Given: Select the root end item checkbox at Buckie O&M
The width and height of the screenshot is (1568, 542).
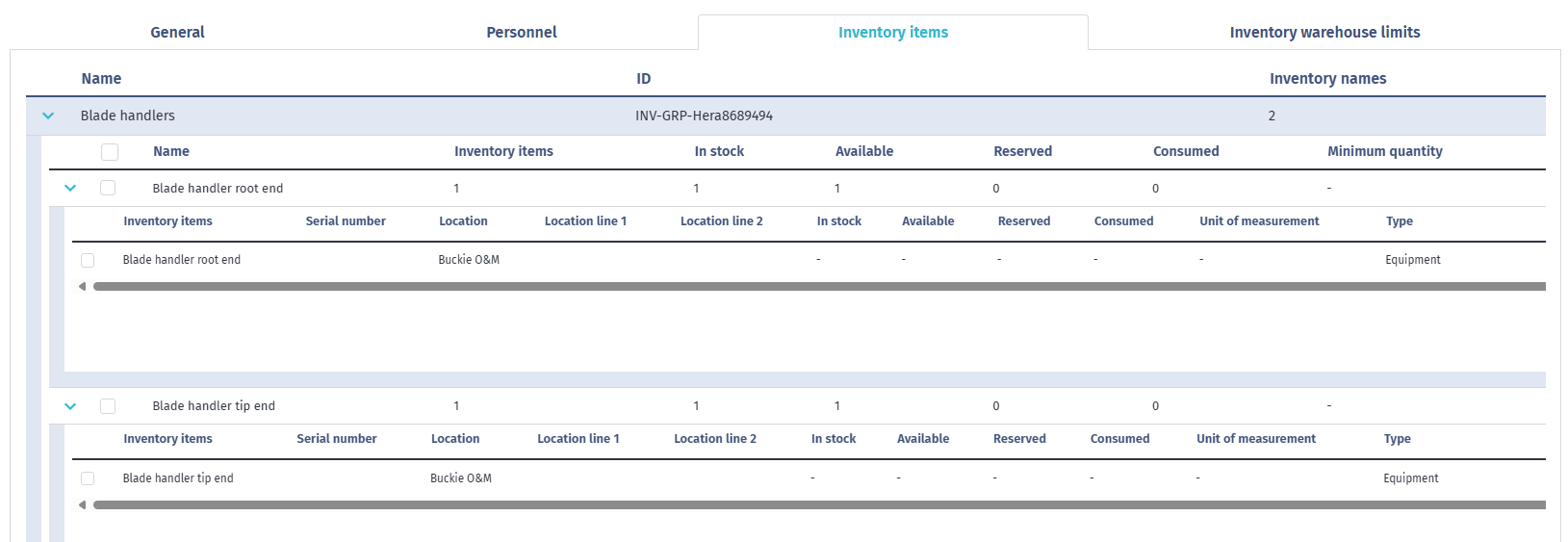Looking at the screenshot, I should [x=88, y=260].
